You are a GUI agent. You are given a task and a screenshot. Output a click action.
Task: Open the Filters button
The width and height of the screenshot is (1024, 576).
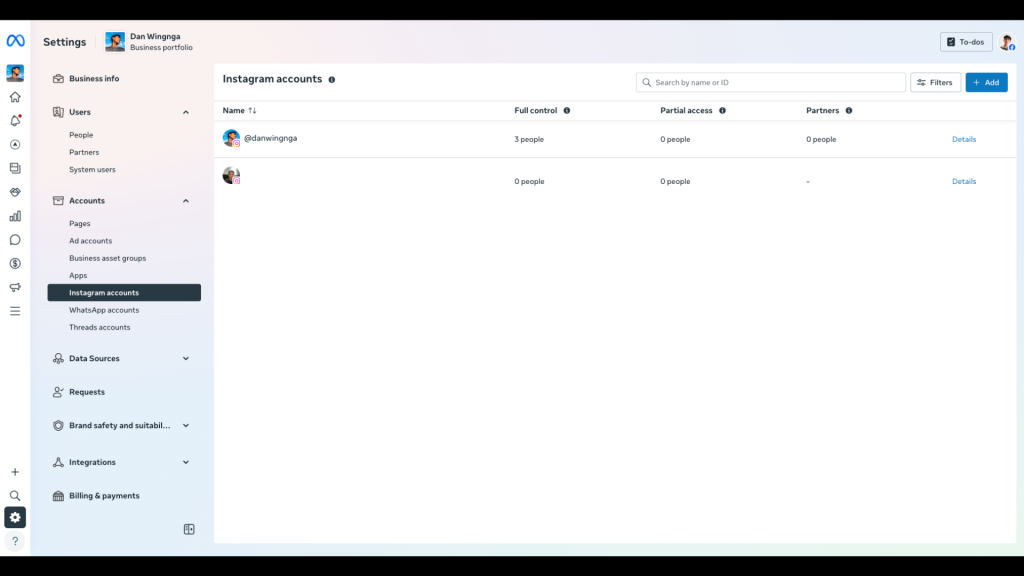935,83
